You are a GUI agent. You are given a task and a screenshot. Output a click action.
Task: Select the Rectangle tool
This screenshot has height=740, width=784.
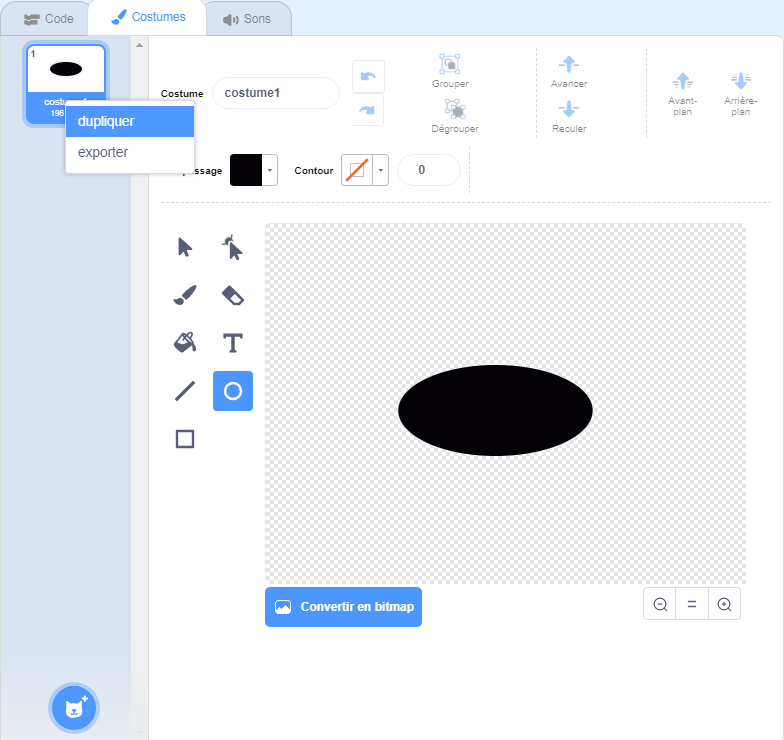point(185,439)
